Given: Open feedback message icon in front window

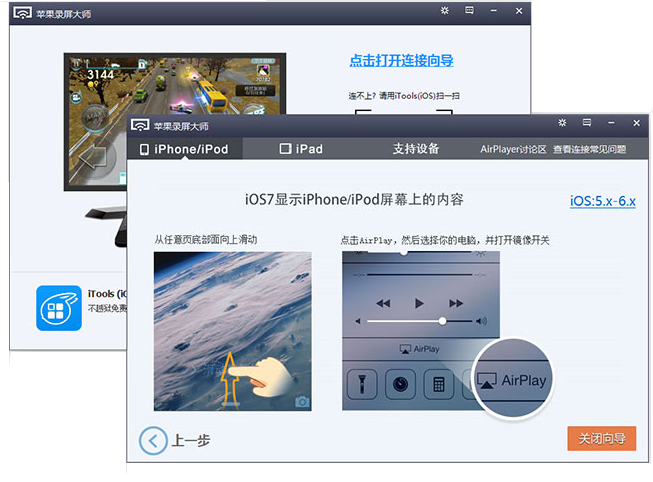Looking at the screenshot, I should coord(587,122).
